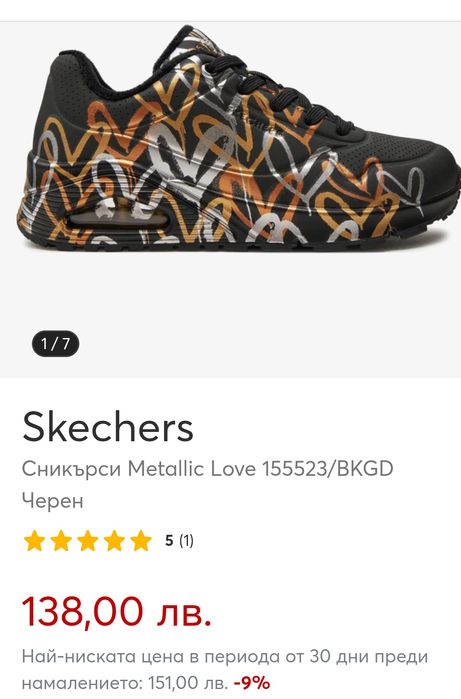Image resolution: width=461 pixels, height=699 pixels.
Task: Tap the 1 / 7 image counter badge
Action: 55,344
